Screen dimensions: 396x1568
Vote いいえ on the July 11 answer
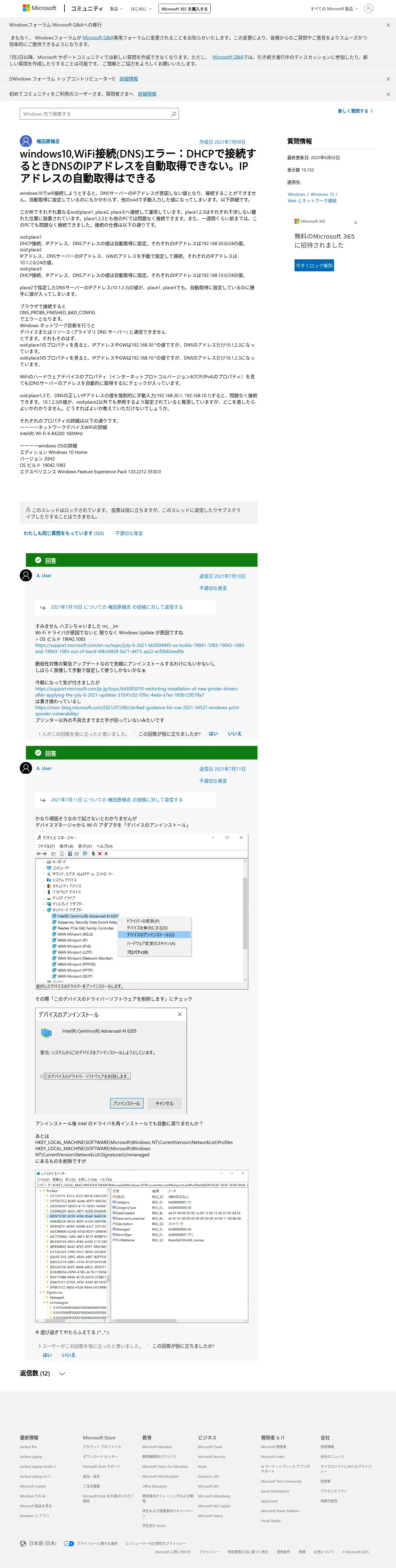pos(69,1355)
